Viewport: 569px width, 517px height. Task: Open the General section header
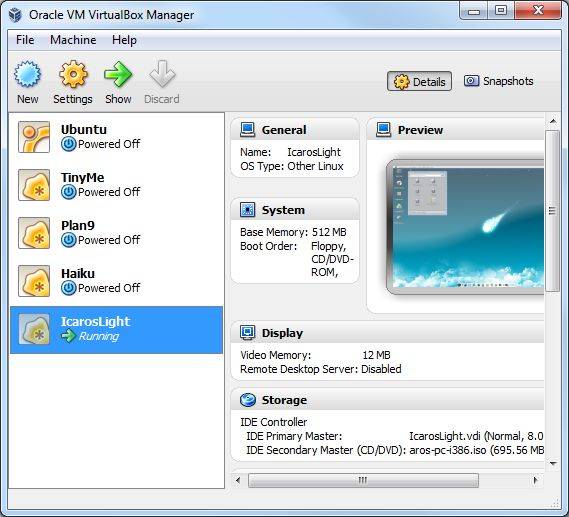pos(295,130)
